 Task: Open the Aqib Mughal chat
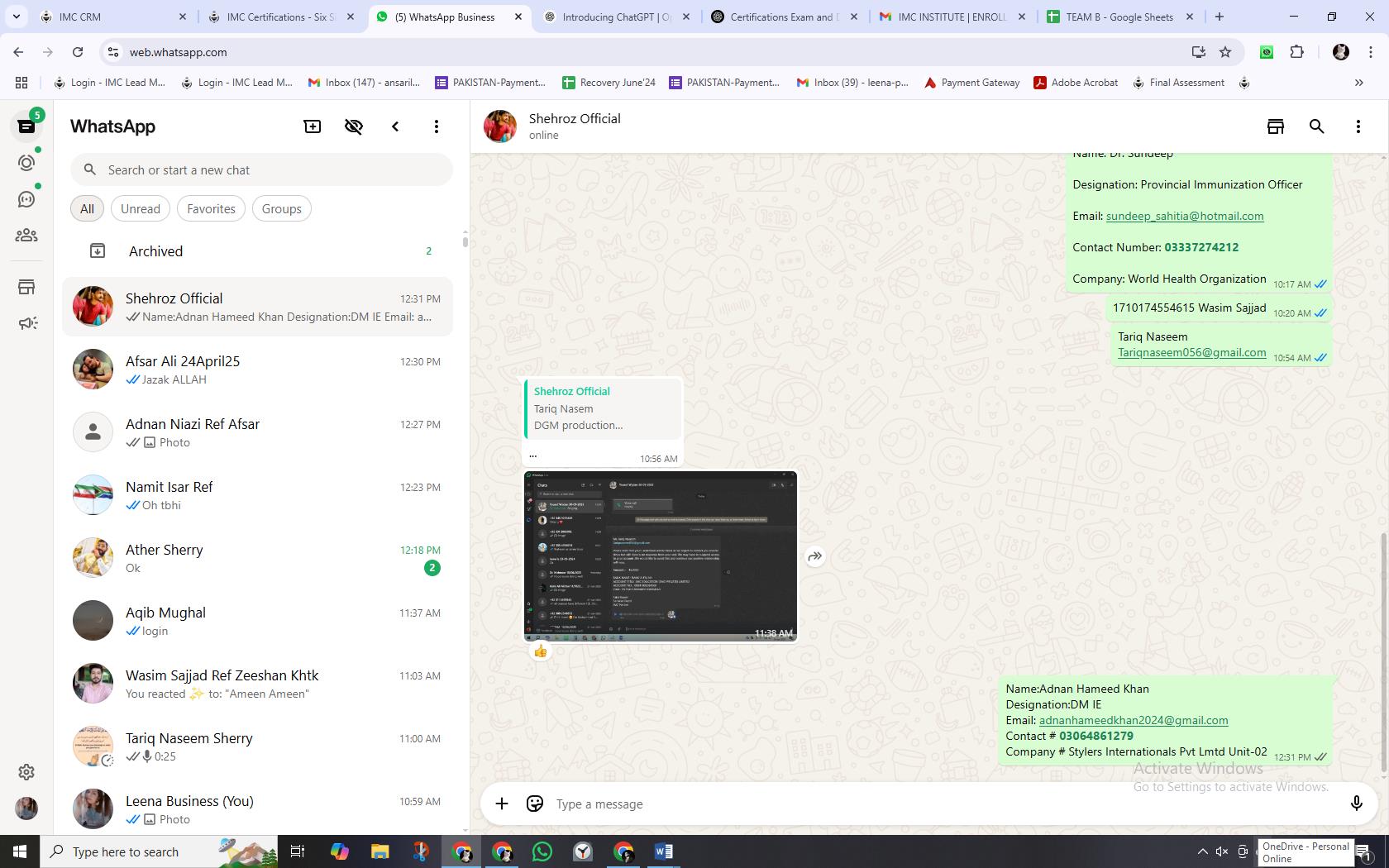click(x=257, y=621)
